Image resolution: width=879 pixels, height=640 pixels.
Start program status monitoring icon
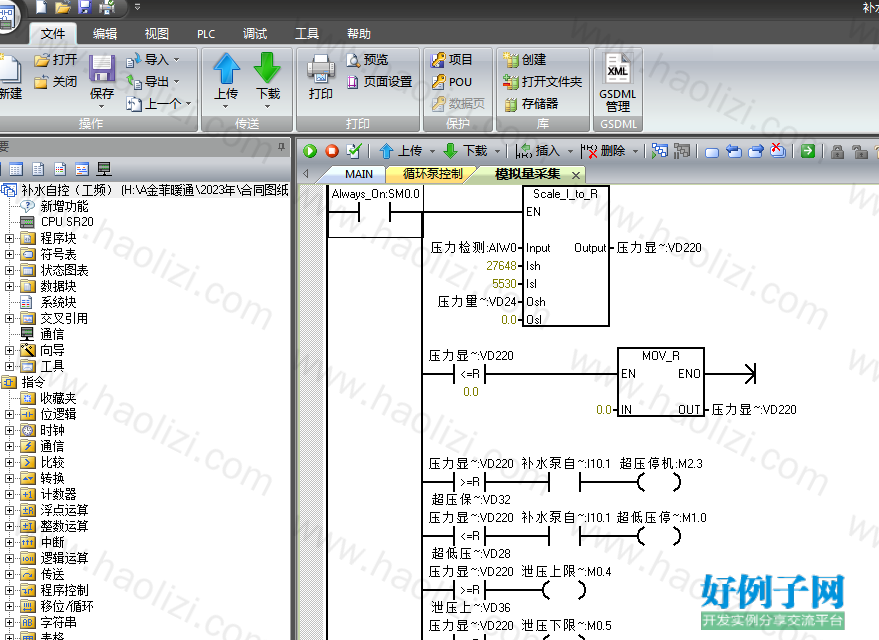(x=660, y=151)
